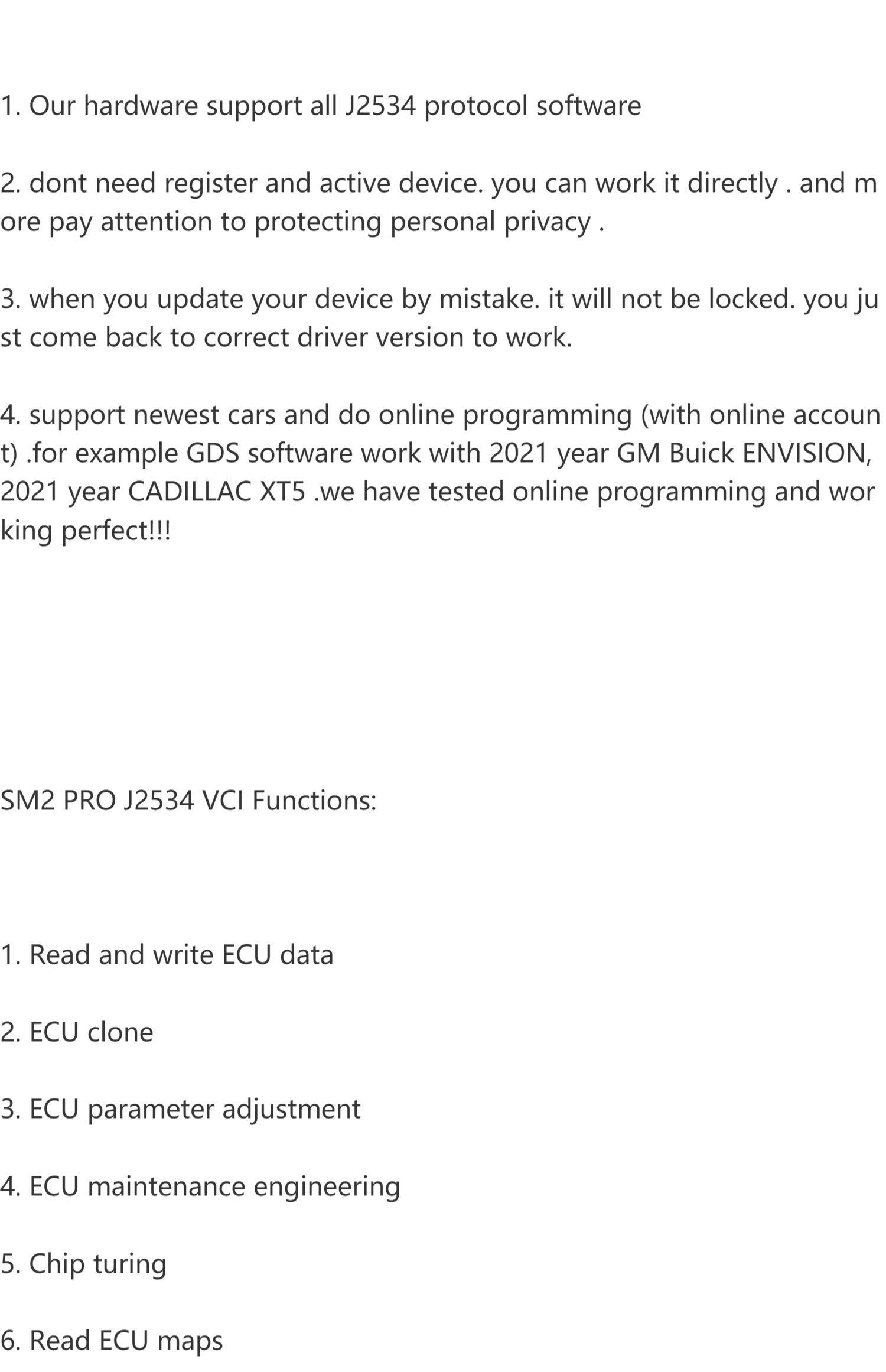886x1372 pixels.
Task: Click the "king perfect!!!" text
Action: coord(86,530)
